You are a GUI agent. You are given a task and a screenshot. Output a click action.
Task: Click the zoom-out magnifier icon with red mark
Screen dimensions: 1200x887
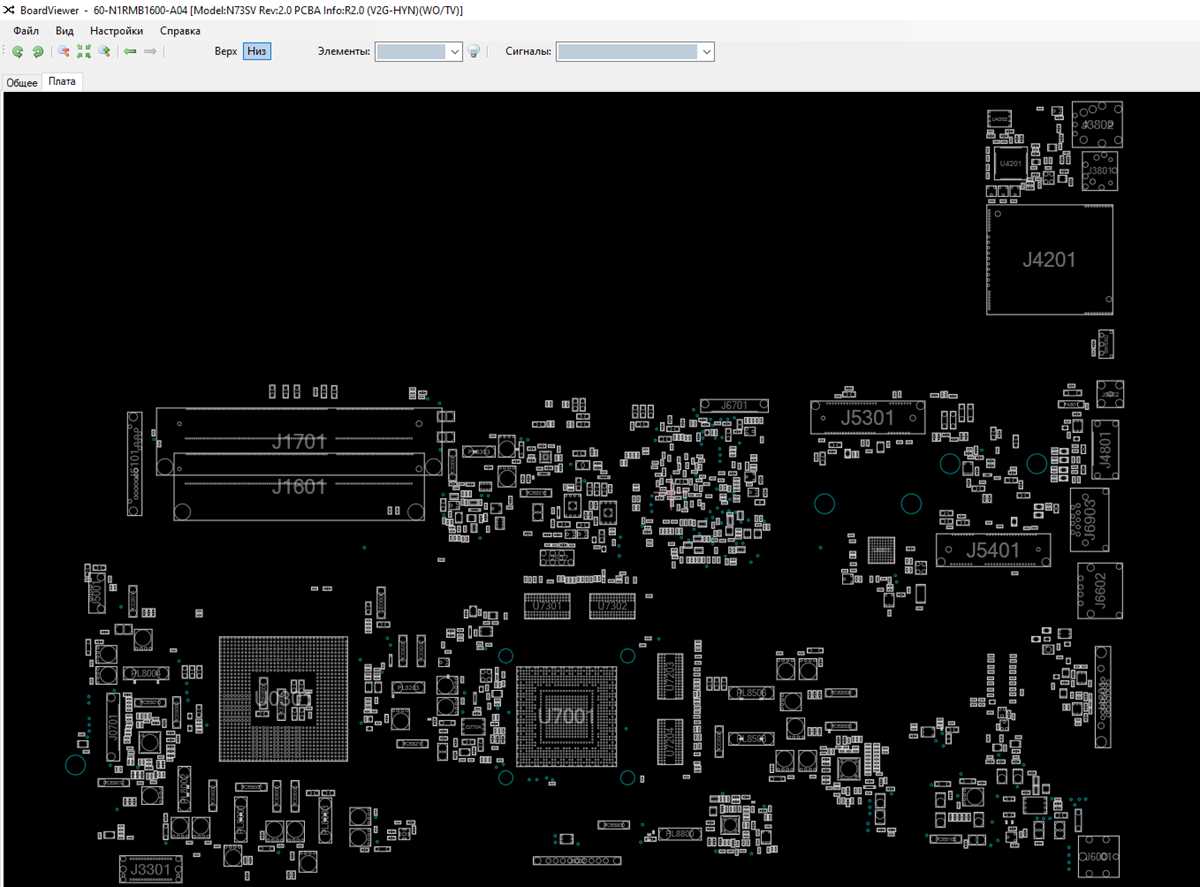[x=64, y=51]
